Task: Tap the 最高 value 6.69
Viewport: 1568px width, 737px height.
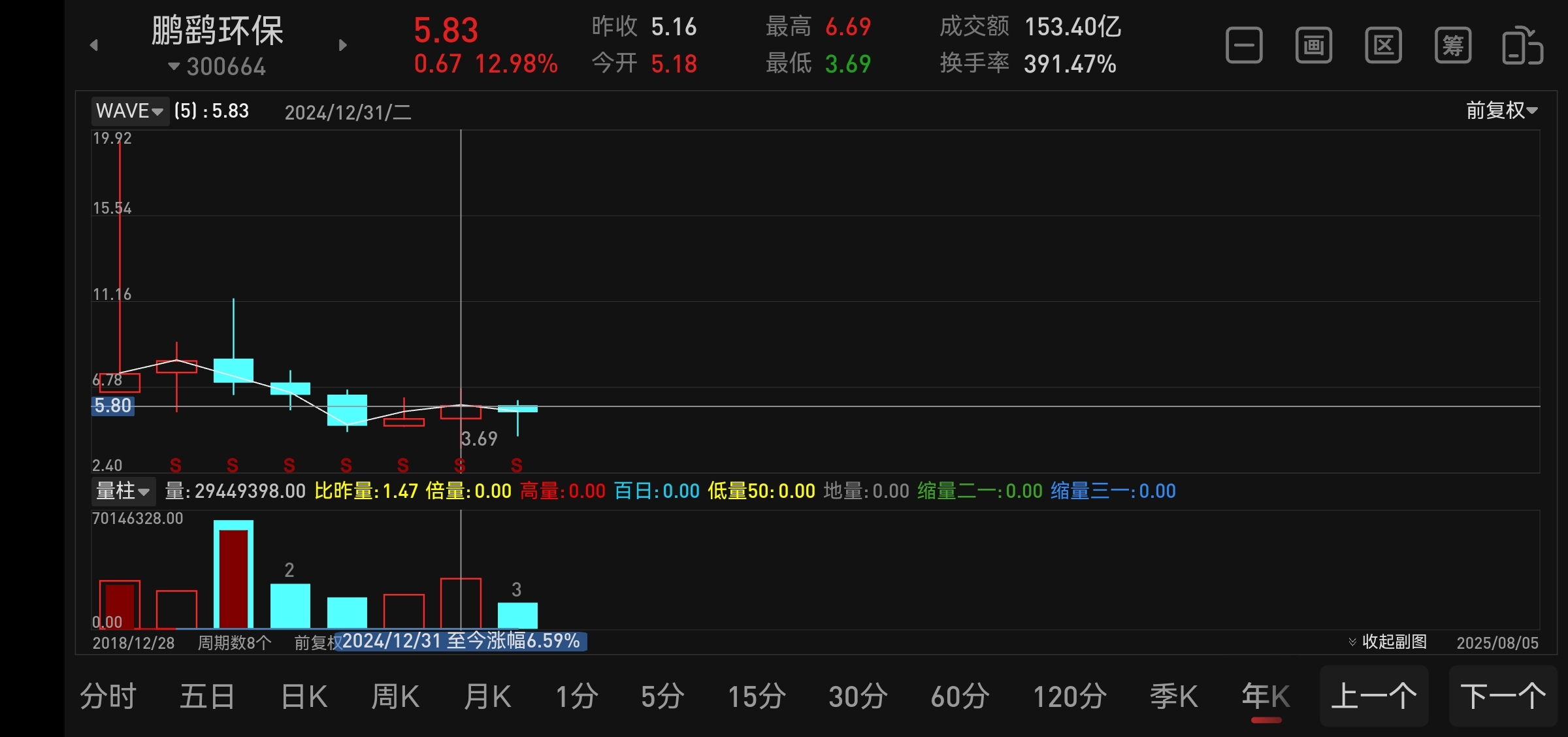Action: click(x=848, y=27)
